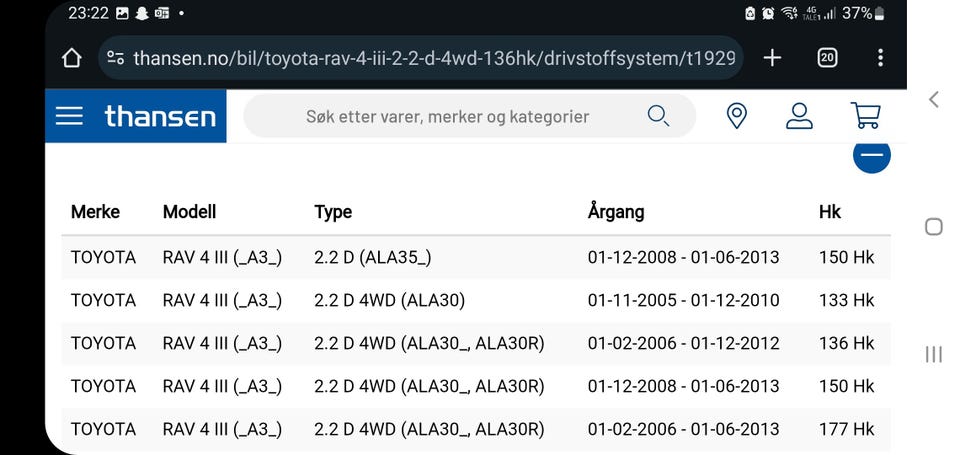Tap the thansen logo
Image resolution: width=960 pixels, height=455 pixels.
click(160, 116)
